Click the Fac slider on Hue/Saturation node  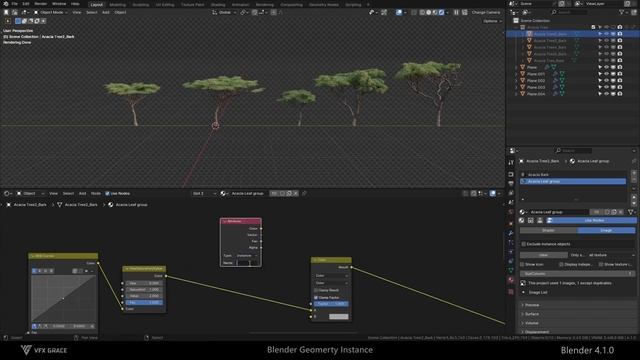pos(144,302)
